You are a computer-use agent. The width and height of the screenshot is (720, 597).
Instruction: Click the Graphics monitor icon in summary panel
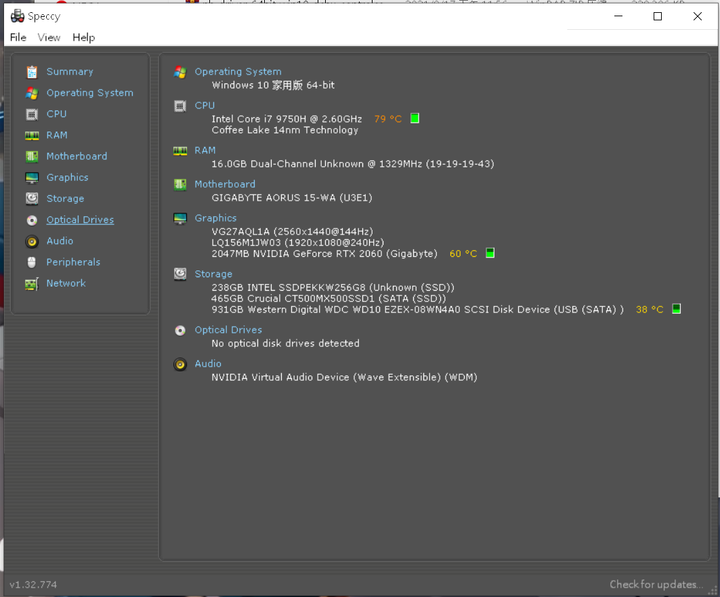coord(180,219)
